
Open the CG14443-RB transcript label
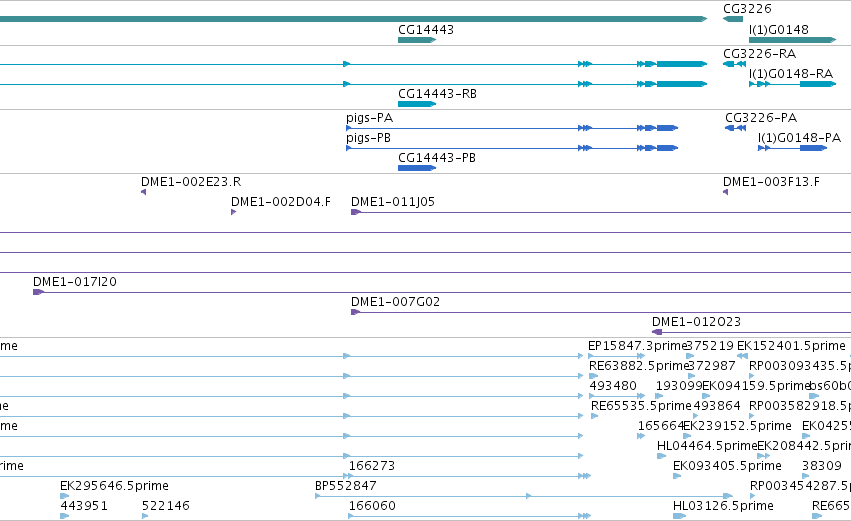[437, 94]
